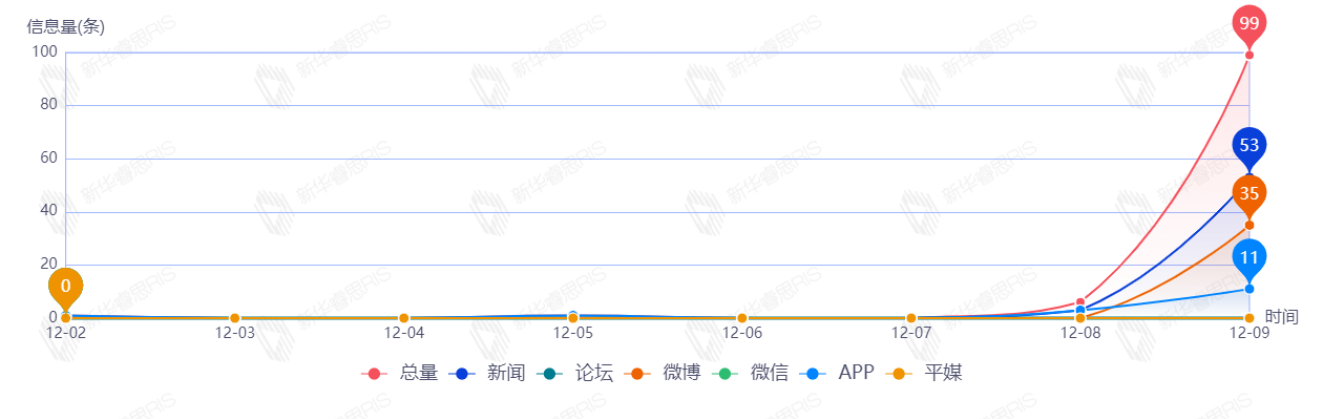1324x419 pixels.
Task: Click the 12-07 x-axis label
Action: point(911,333)
